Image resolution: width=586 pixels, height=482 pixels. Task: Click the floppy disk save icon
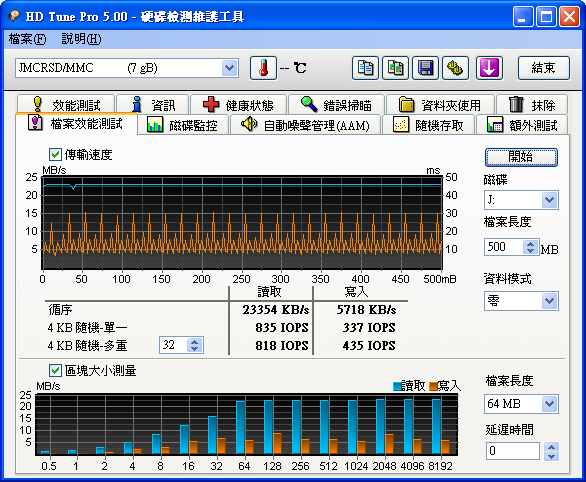[425, 68]
